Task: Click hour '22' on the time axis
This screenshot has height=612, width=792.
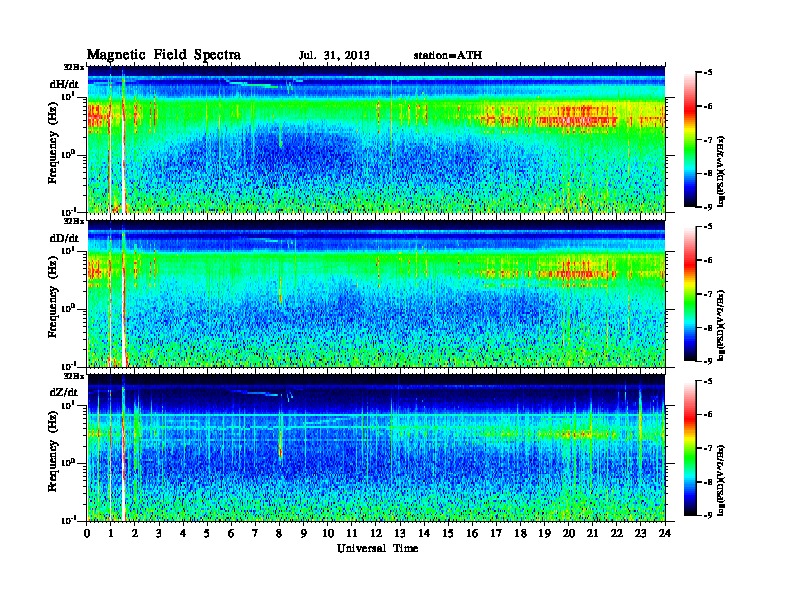Action: 617,533
